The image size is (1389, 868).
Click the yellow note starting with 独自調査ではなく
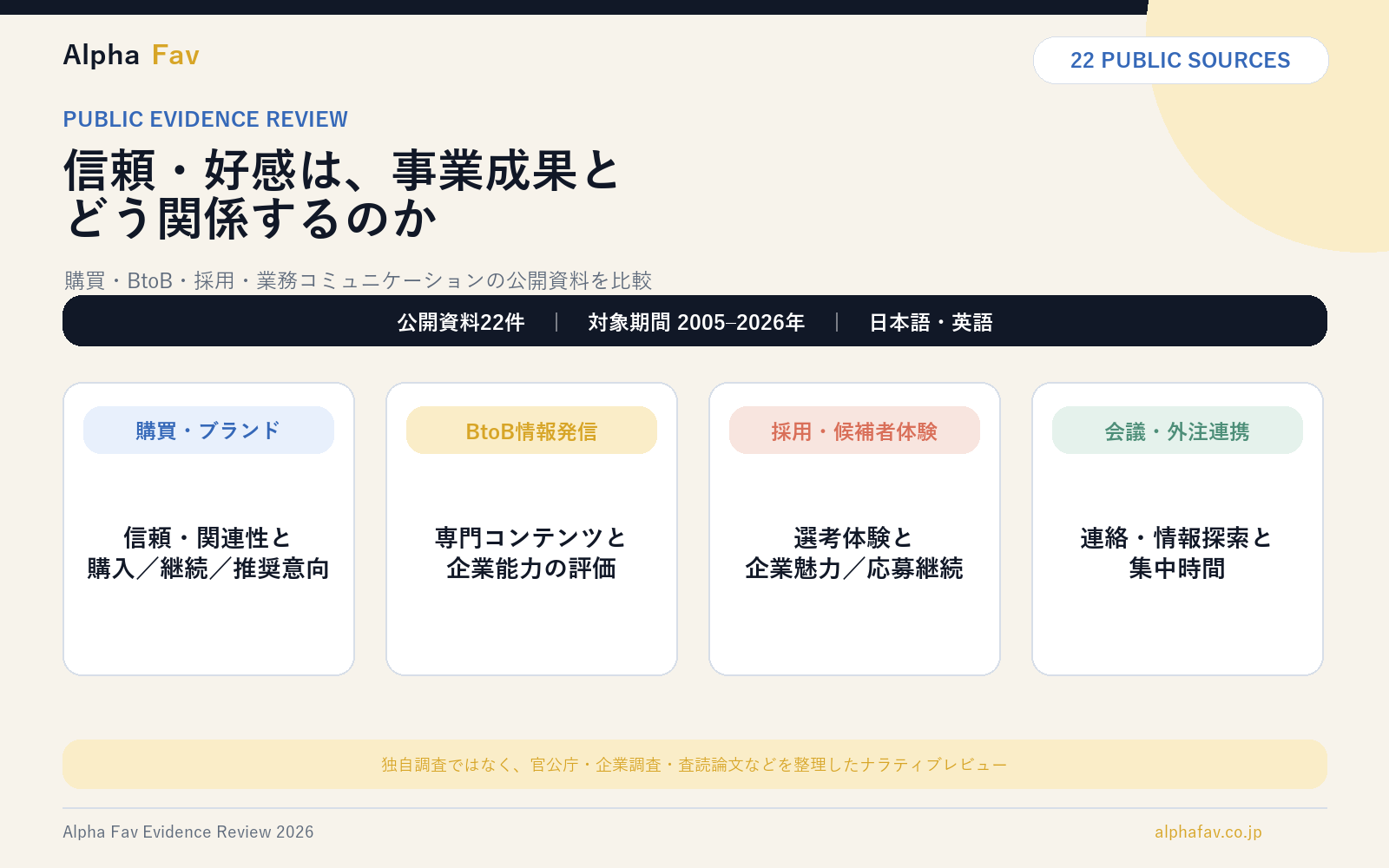click(694, 765)
